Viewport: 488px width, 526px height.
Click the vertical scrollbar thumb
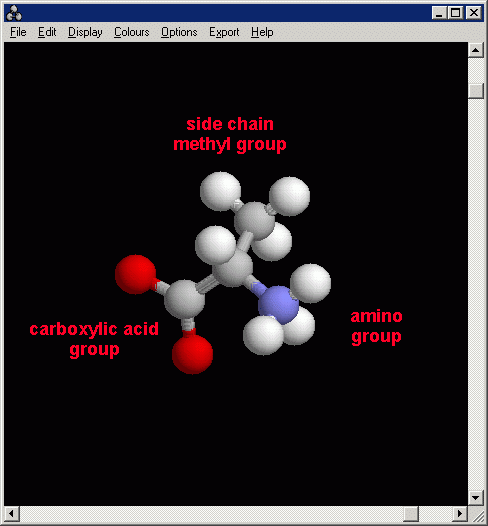[476, 91]
